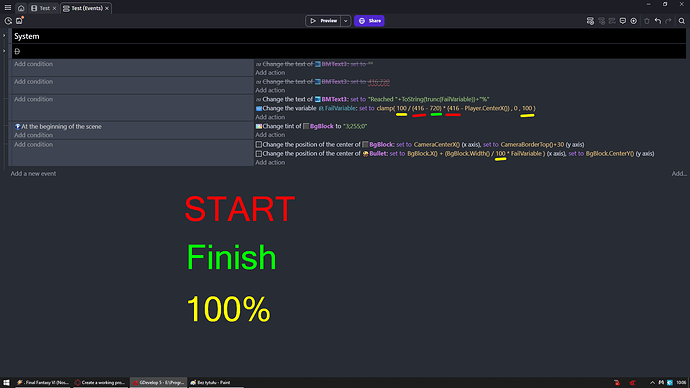Click the third event-sheet toolbar icon
This screenshot has height=388, width=690.
click(612, 21)
